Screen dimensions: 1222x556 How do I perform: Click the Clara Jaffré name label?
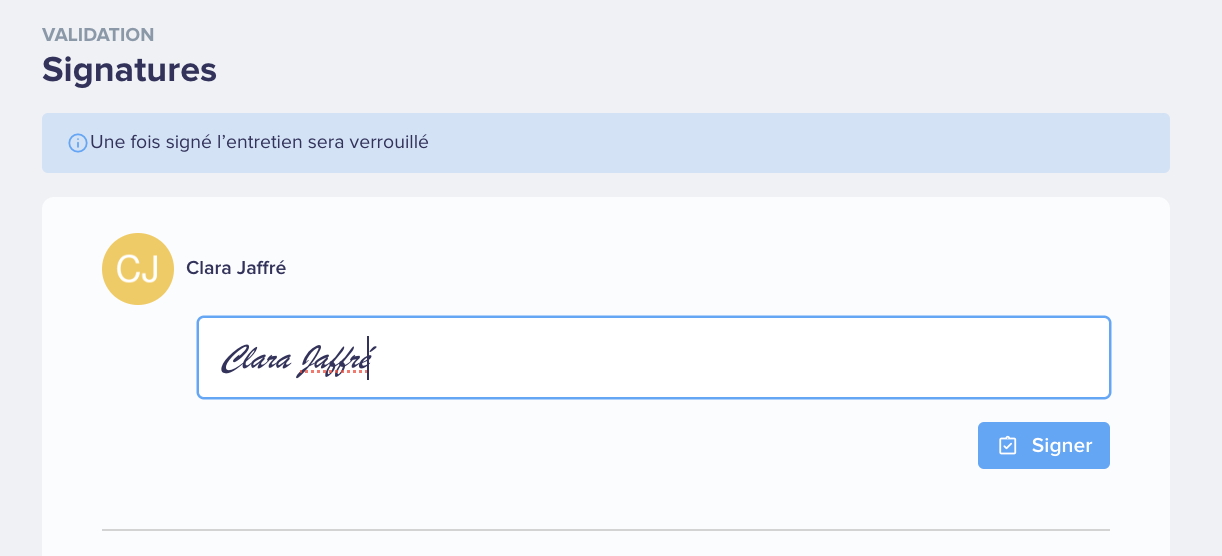click(x=236, y=268)
